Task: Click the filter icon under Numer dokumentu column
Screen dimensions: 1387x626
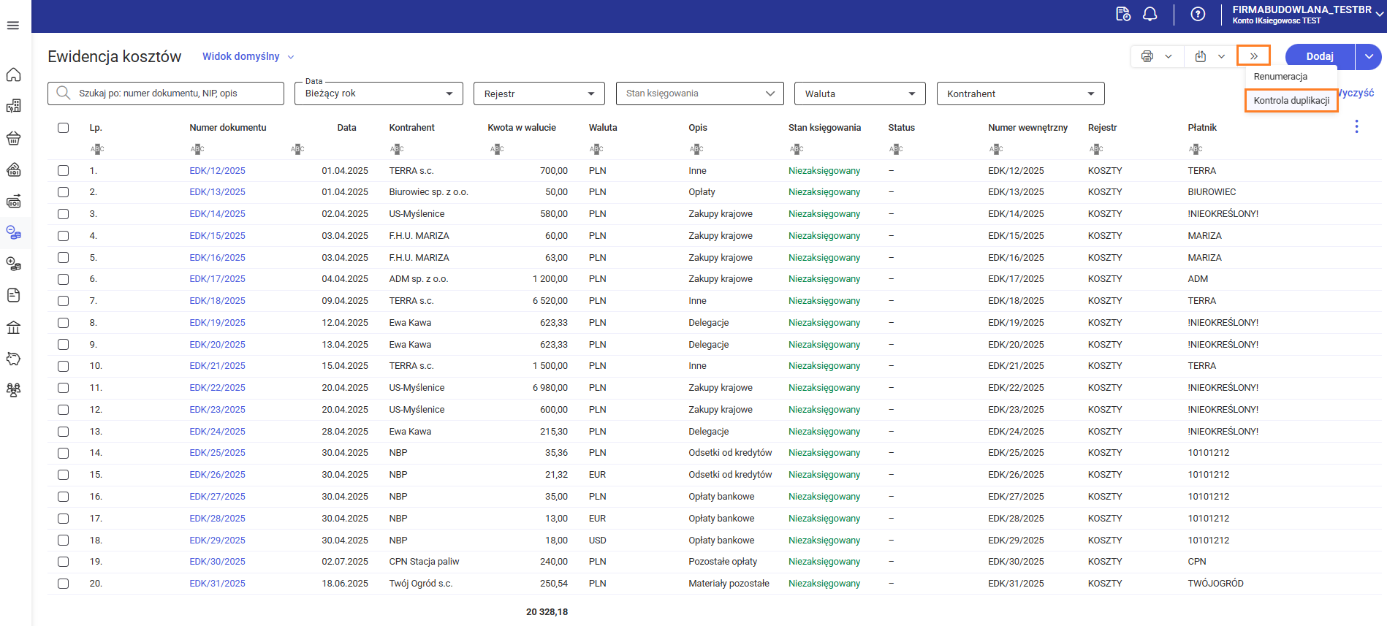Action: 197,149
